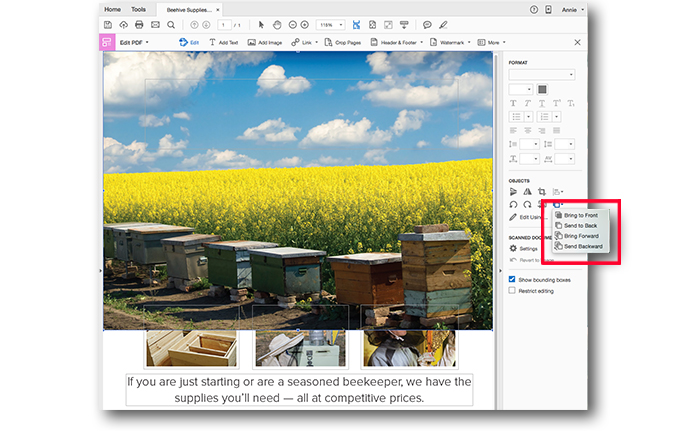Open the zoom level dropdown

[331, 24]
